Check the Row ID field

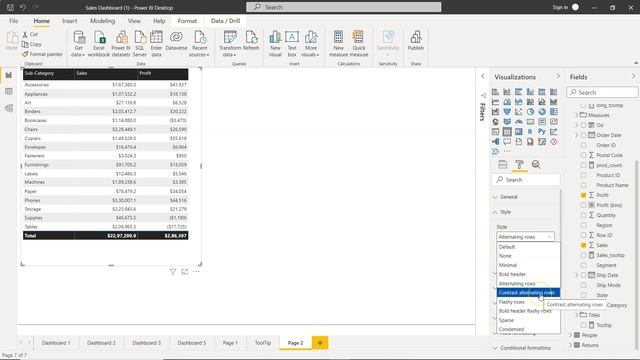583,235
